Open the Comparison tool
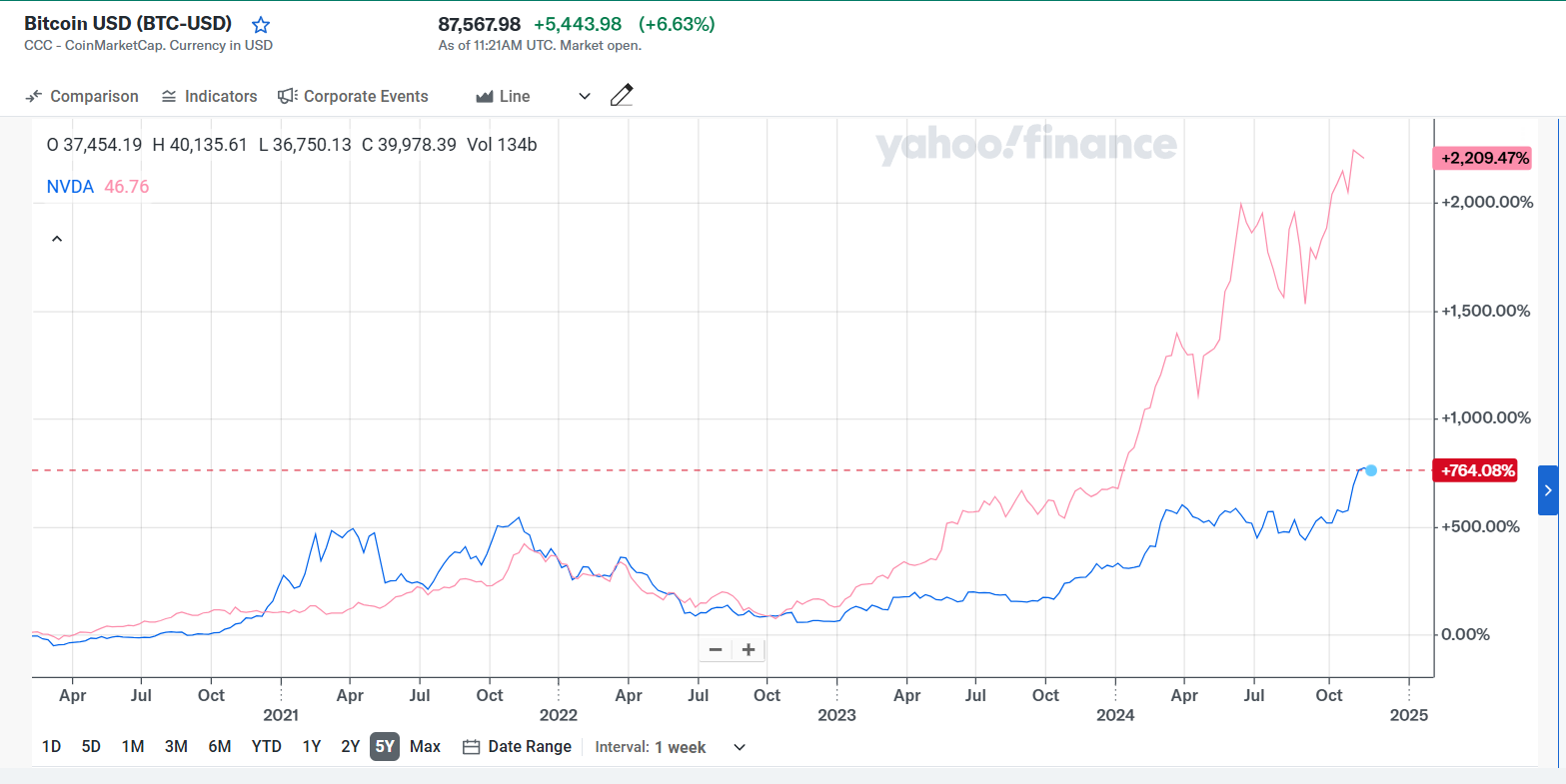 click(x=82, y=96)
